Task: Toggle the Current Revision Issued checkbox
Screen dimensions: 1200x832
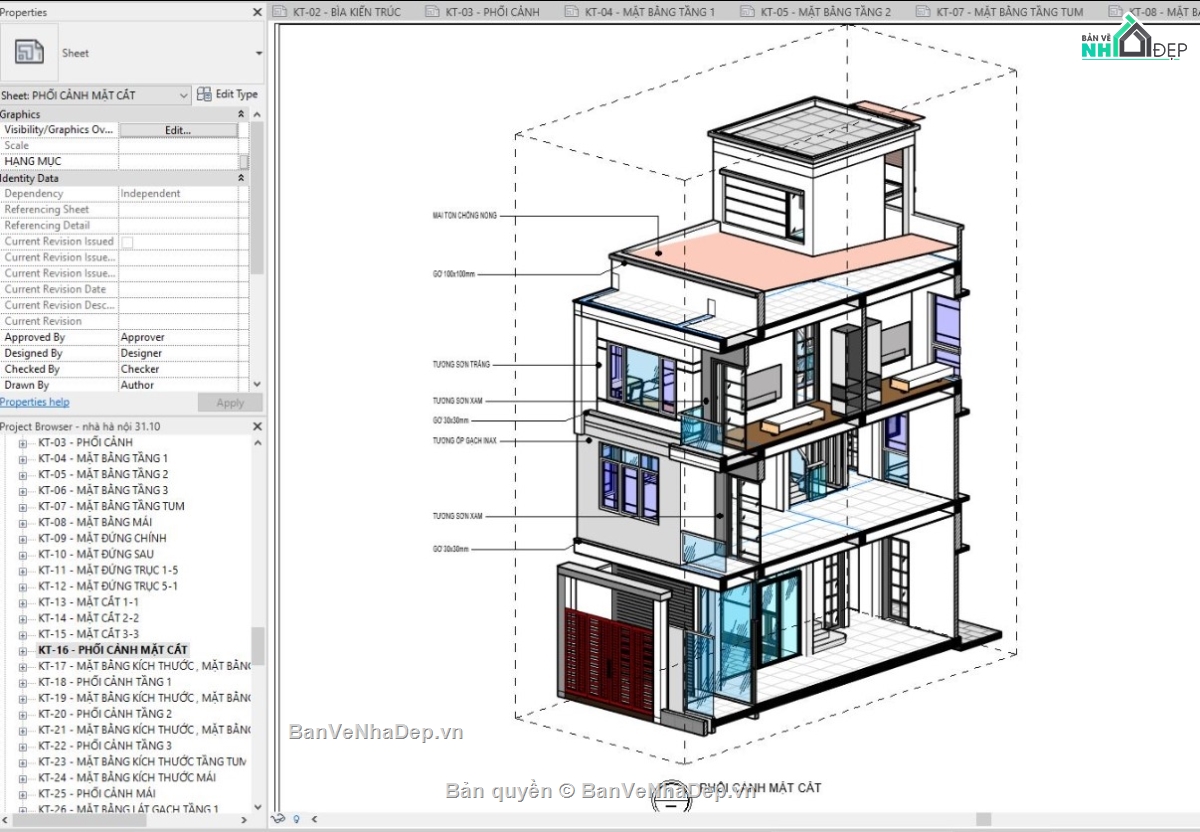Action: point(127,242)
